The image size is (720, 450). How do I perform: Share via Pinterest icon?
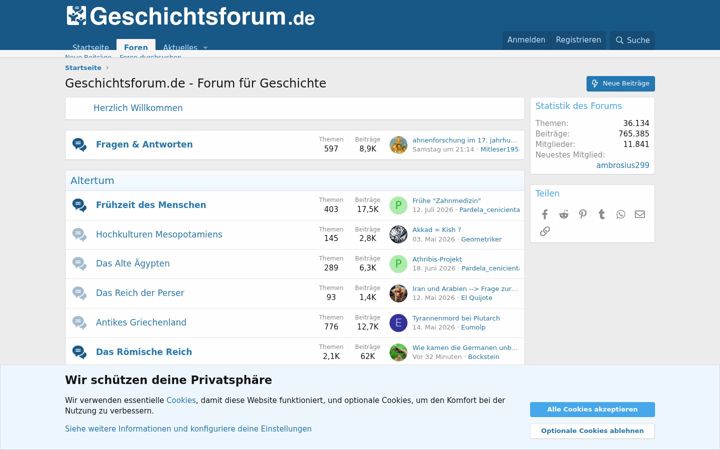pos(583,214)
